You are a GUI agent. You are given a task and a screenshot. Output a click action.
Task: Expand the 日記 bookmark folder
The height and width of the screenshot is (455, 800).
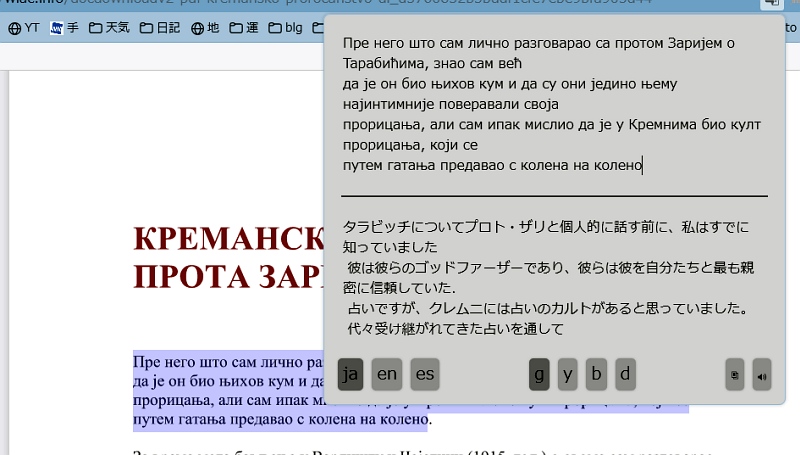click(x=160, y=29)
